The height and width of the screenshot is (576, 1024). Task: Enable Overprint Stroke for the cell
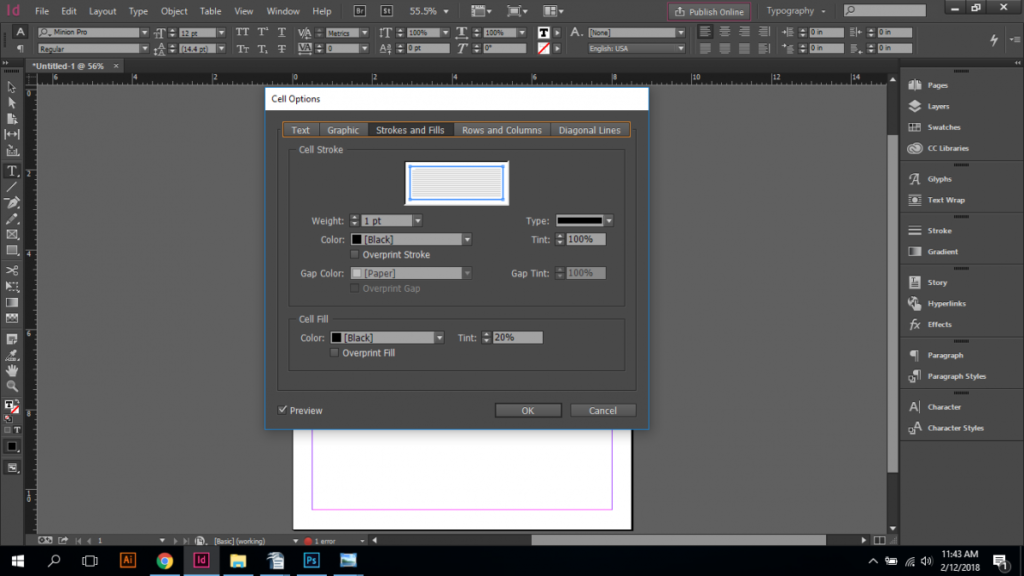[x=355, y=254]
